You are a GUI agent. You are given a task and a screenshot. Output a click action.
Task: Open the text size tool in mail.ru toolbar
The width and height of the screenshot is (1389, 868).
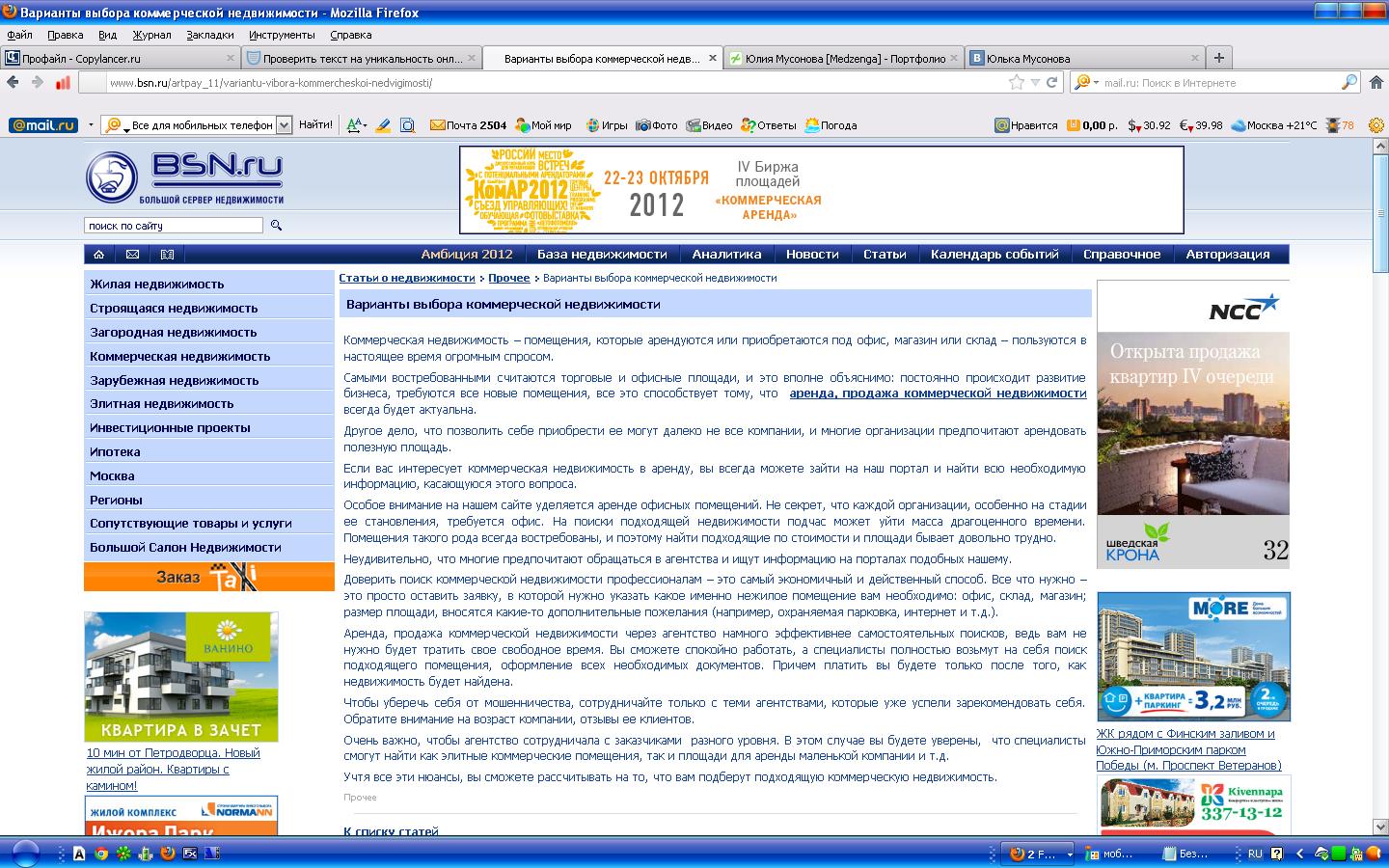355,125
